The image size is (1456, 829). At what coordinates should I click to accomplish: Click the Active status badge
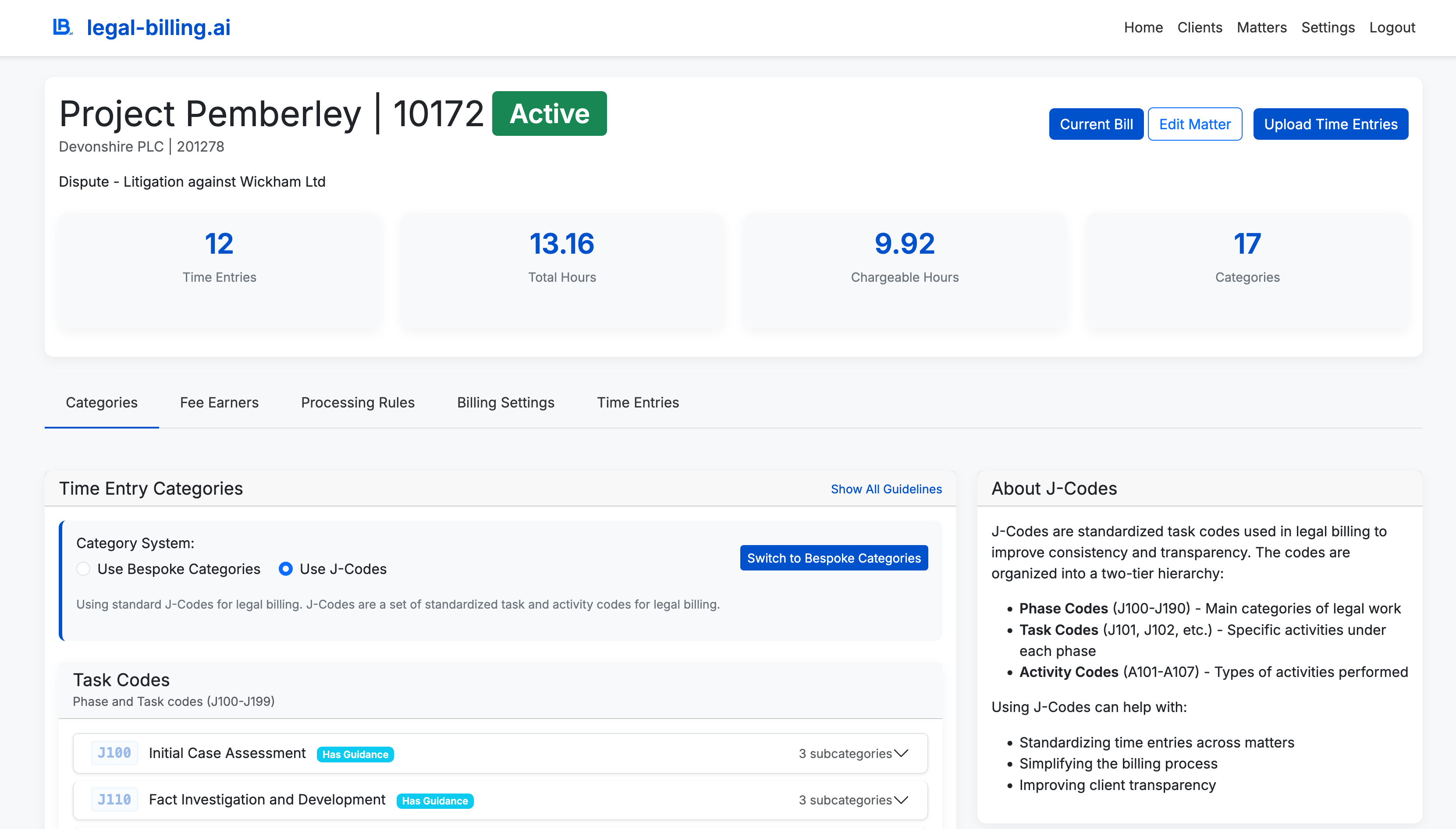[548, 113]
